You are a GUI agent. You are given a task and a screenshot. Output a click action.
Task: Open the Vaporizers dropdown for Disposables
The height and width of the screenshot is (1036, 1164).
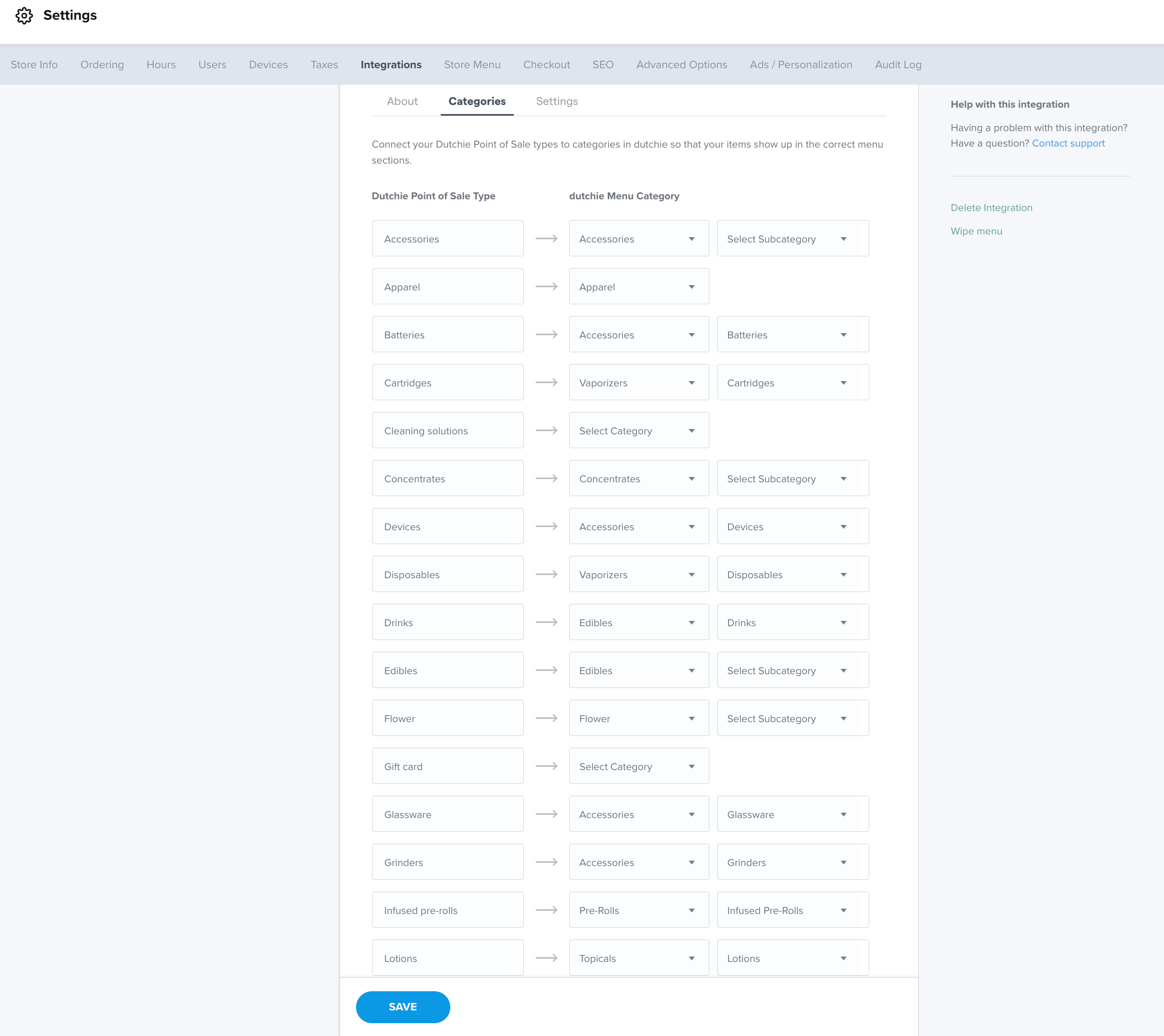(x=639, y=574)
